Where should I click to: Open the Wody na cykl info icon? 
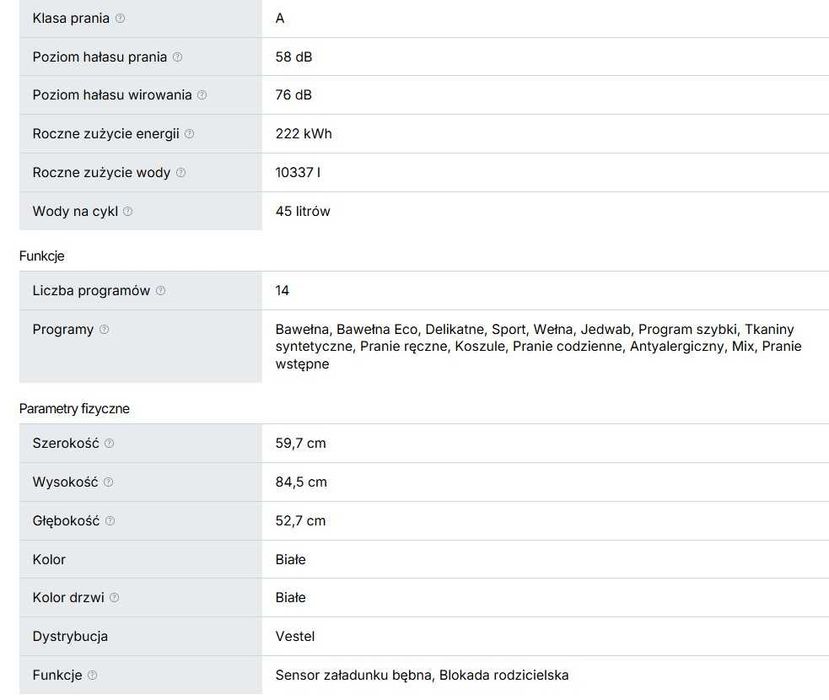(127, 212)
